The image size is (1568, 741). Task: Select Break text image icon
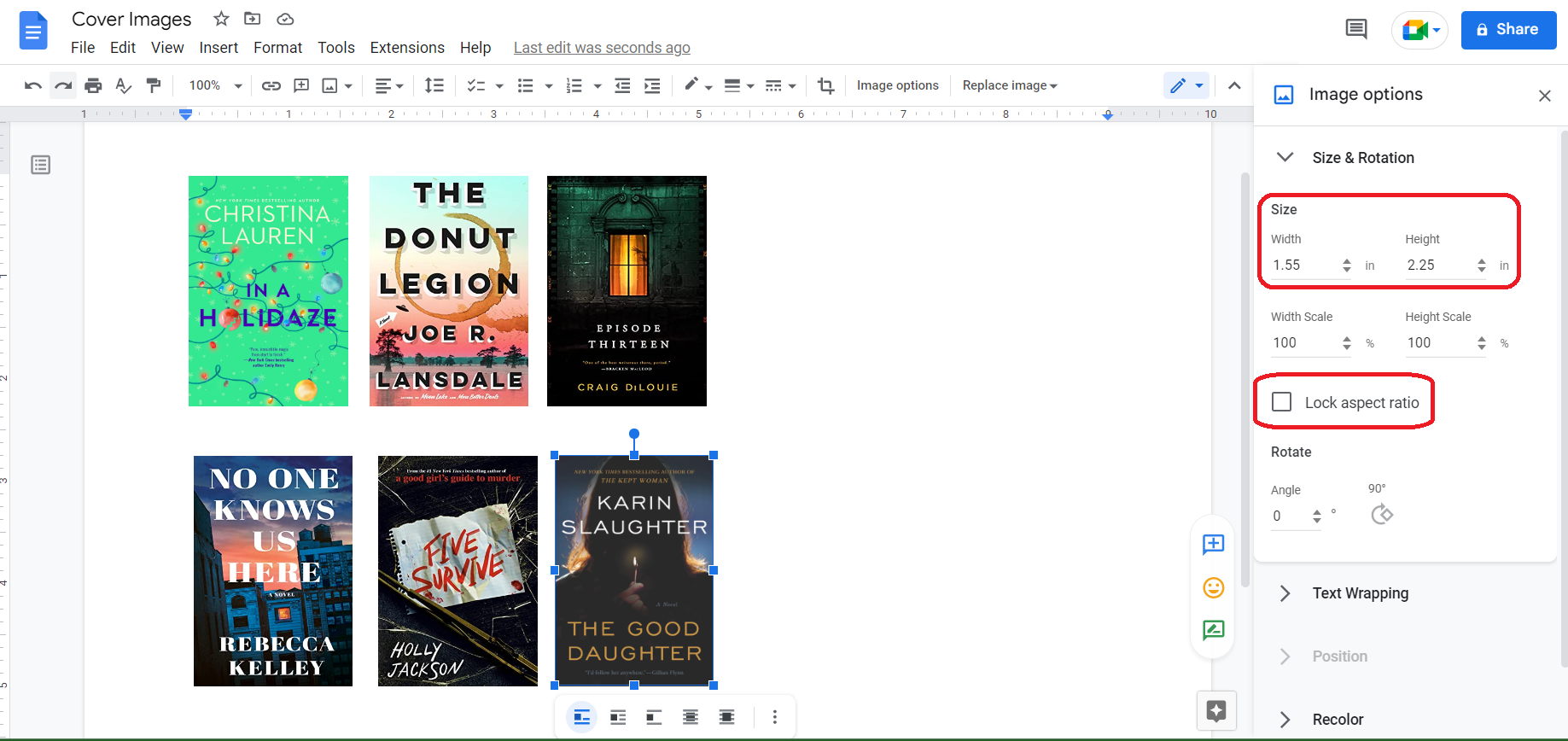click(x=654, y=717)
